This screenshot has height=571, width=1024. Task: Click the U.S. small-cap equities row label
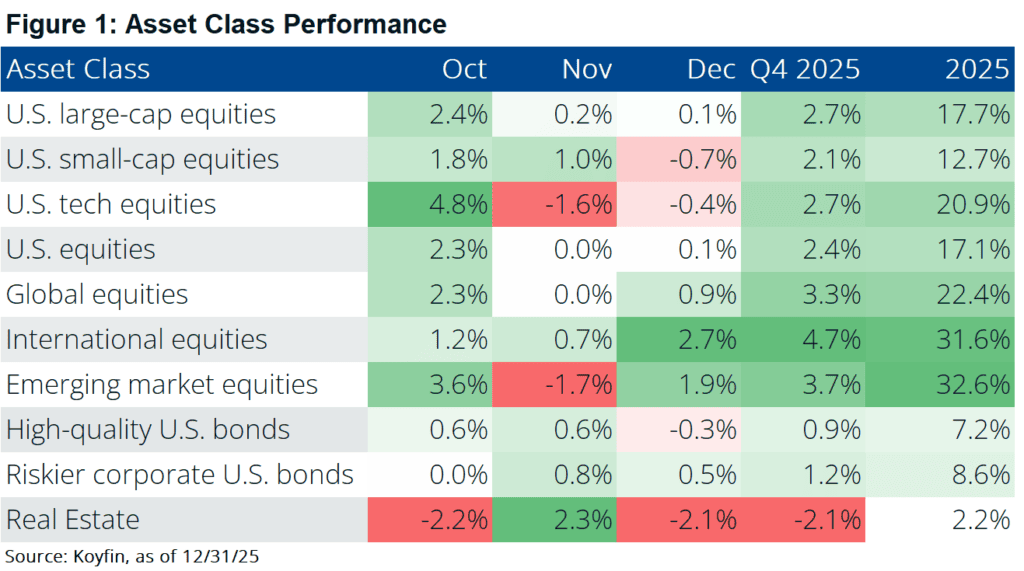pos(143,159)
